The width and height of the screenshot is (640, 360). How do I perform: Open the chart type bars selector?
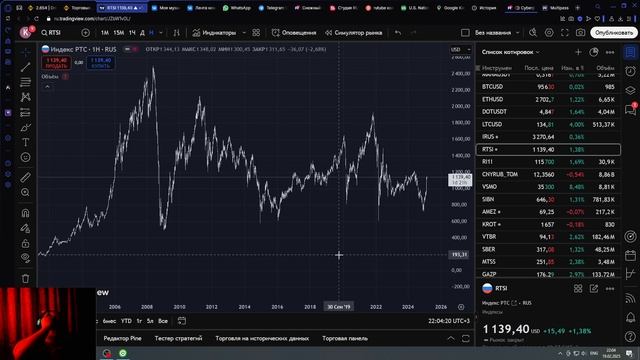[x=176, y=33]
